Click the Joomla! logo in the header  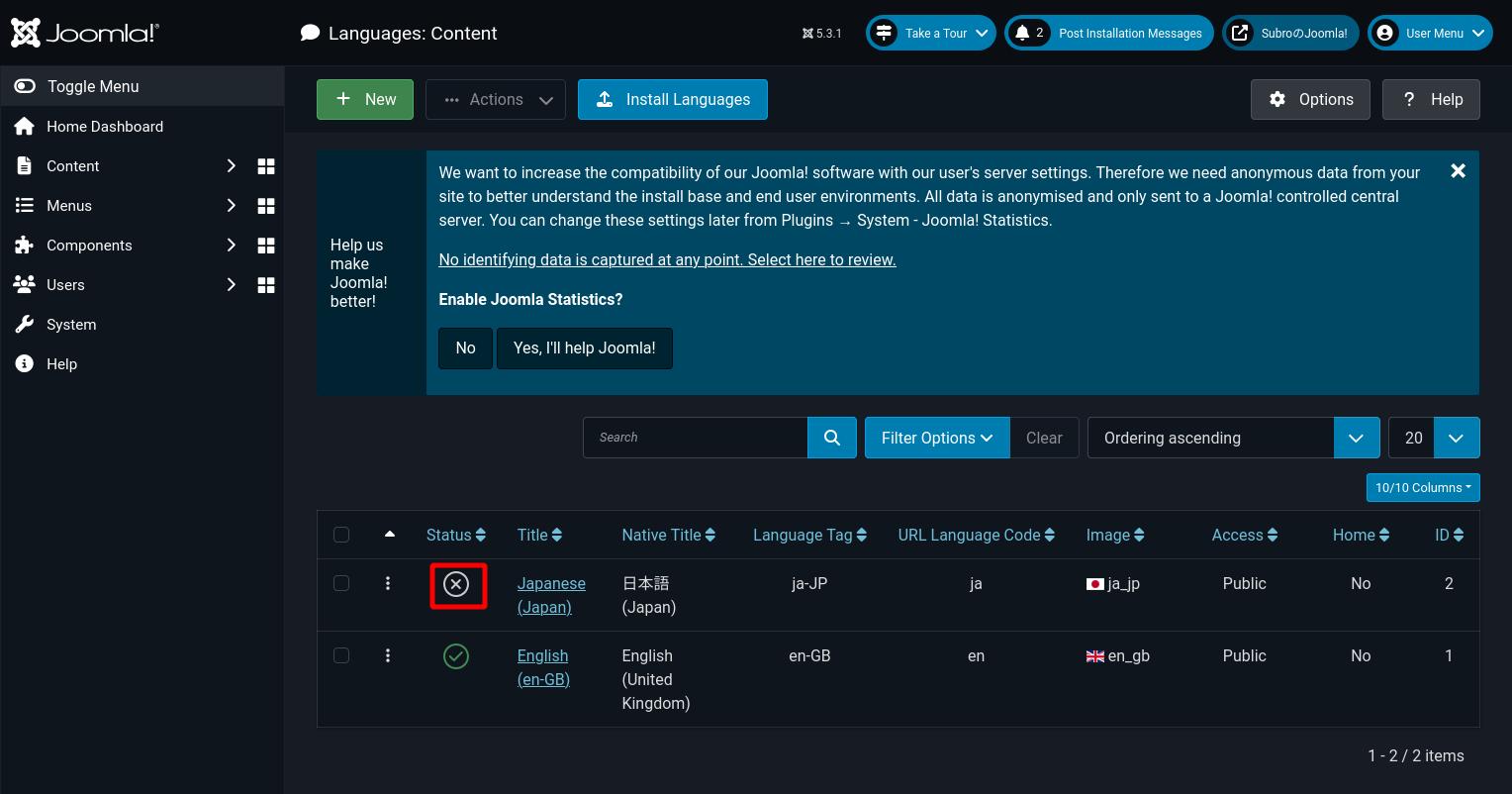pos(84,33)
